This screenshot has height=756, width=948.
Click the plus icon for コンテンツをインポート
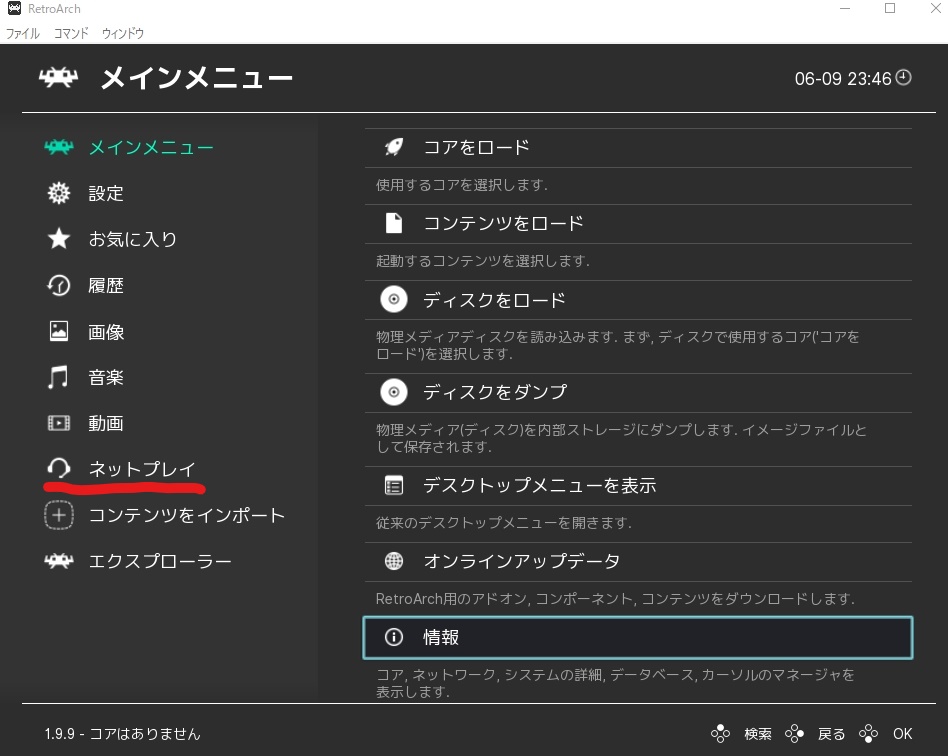click(x=59, y=515)
